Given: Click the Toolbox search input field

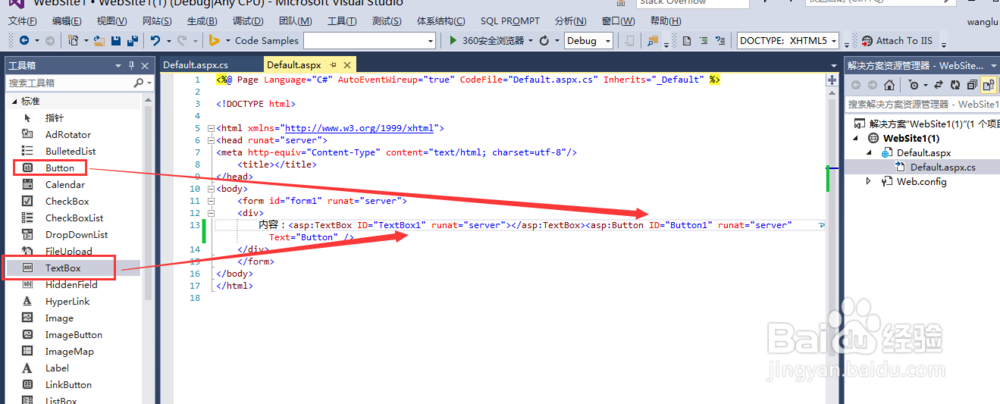Looking at the screenshot, I should pos(69,83).
